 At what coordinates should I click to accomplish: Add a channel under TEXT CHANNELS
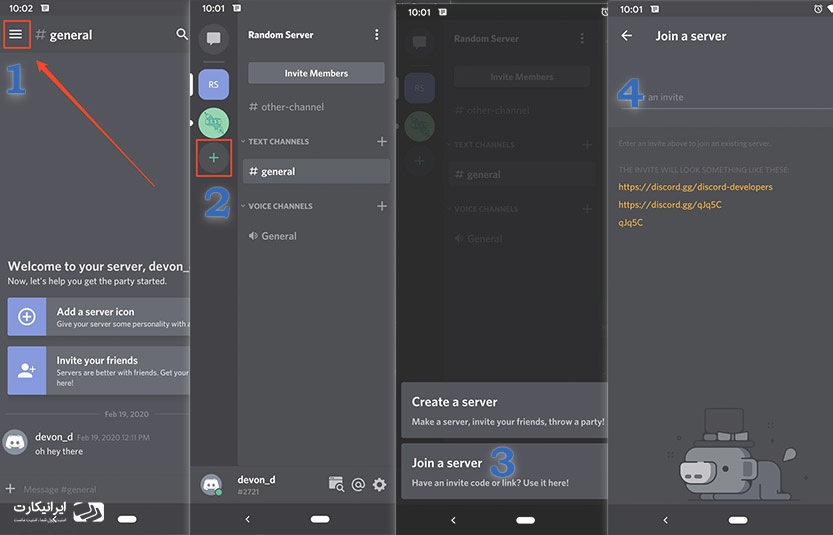coord(382,141)
